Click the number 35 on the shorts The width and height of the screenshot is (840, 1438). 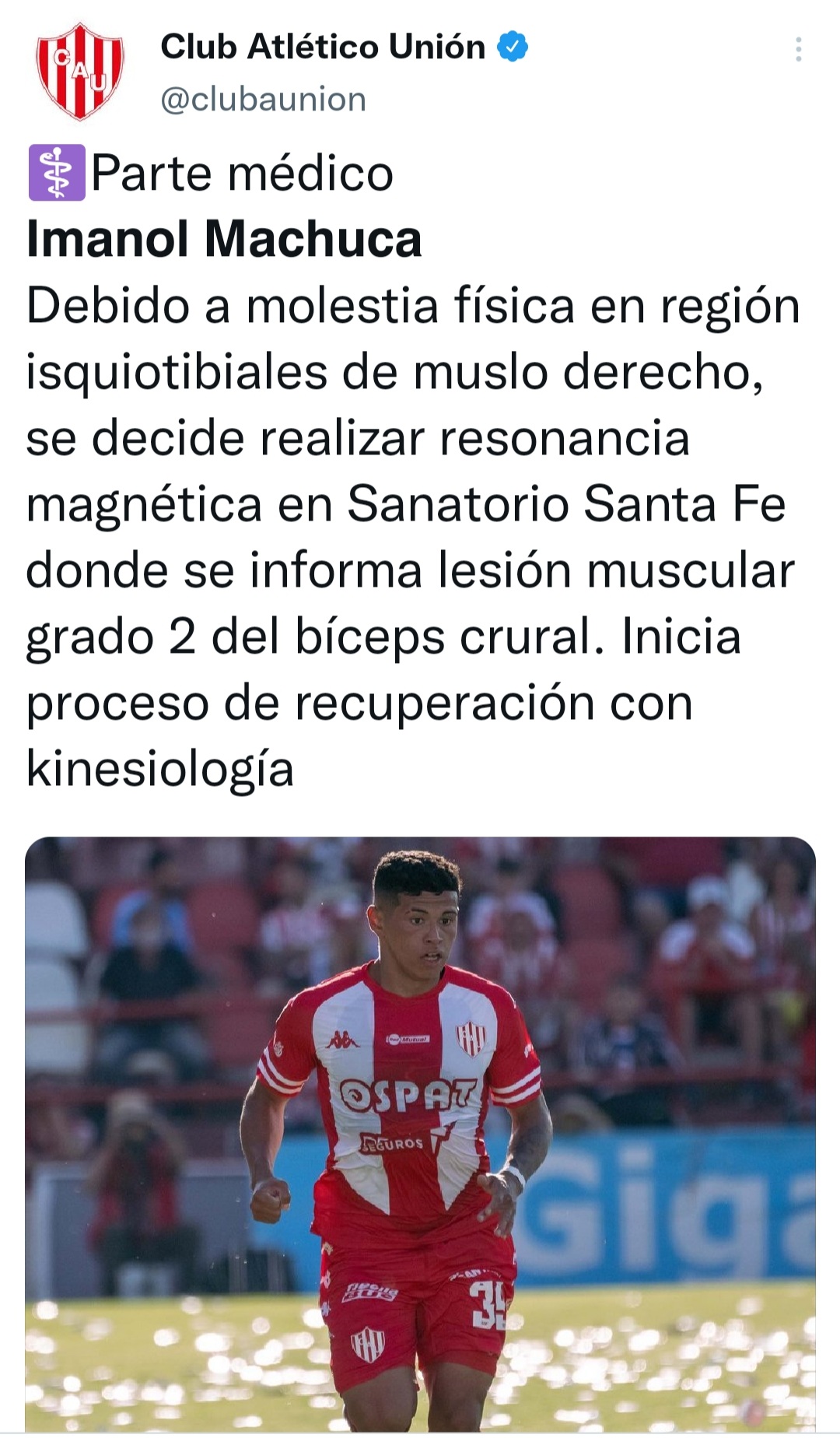point(488,1303)
